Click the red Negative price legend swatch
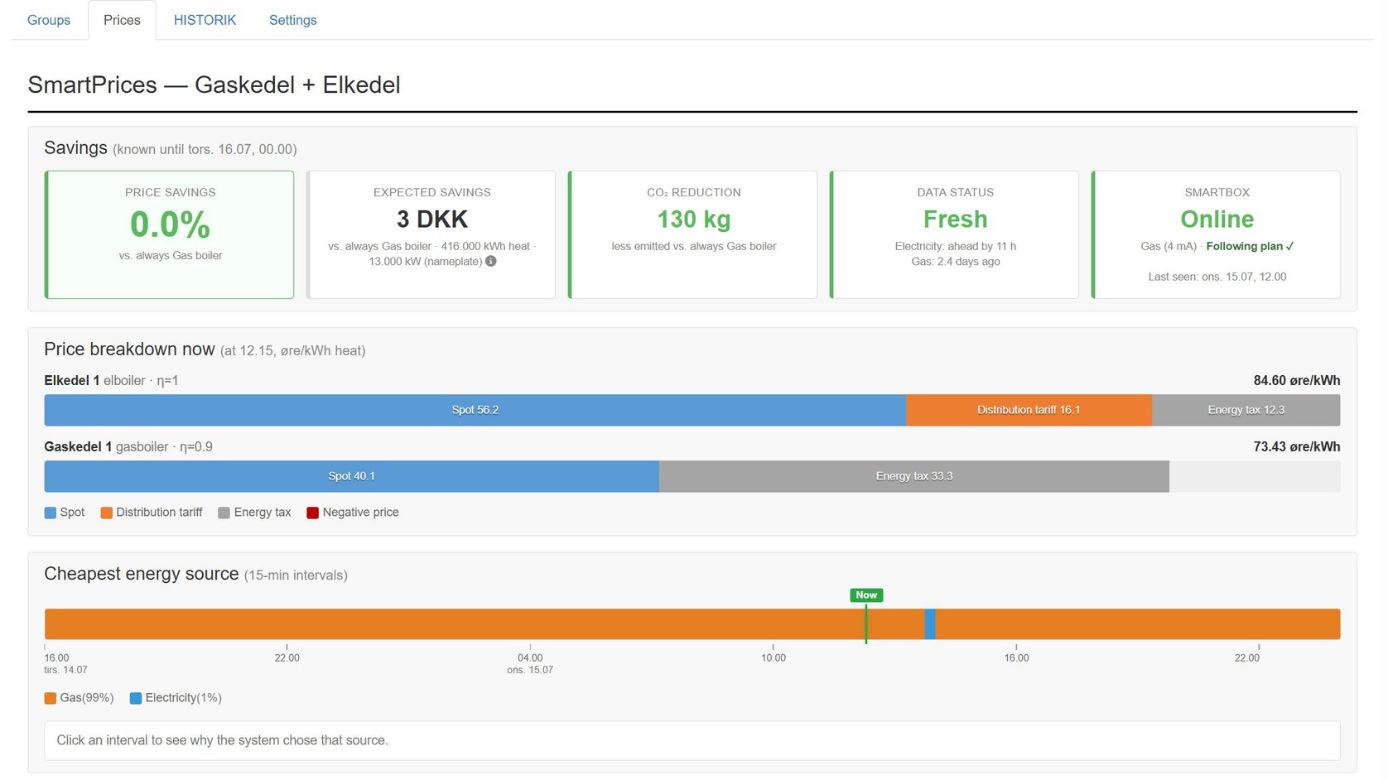The height and width of the screenshot is (780, 1388). click(x=313, y=513)
